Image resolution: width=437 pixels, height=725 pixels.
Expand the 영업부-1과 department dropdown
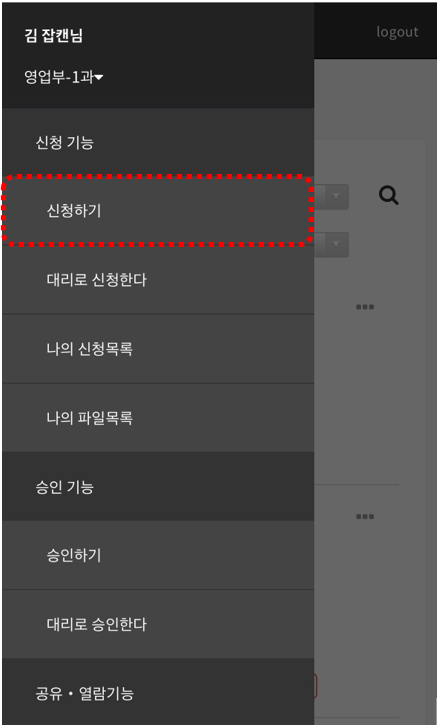pos(63,77)
